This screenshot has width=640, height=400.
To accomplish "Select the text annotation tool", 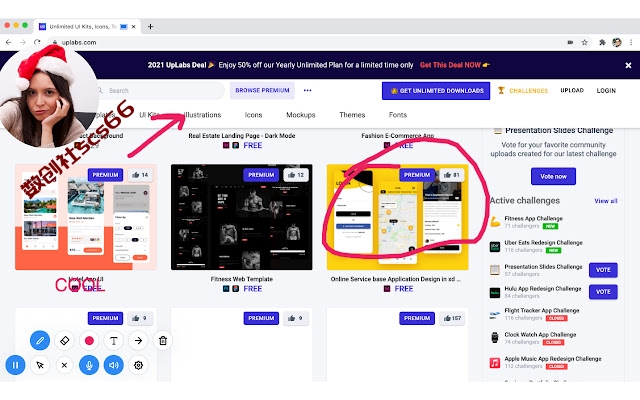I will [x=113, y=340].
